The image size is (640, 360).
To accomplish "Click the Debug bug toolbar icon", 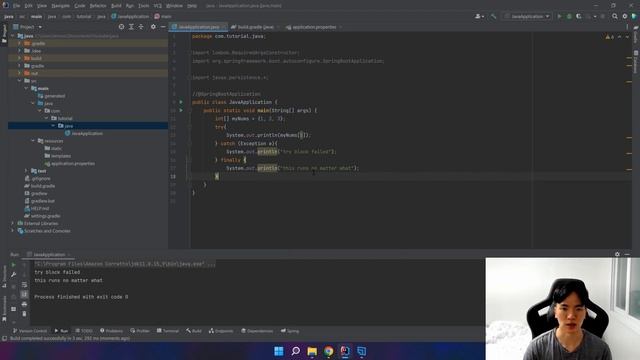I will [x=569, y=16].
